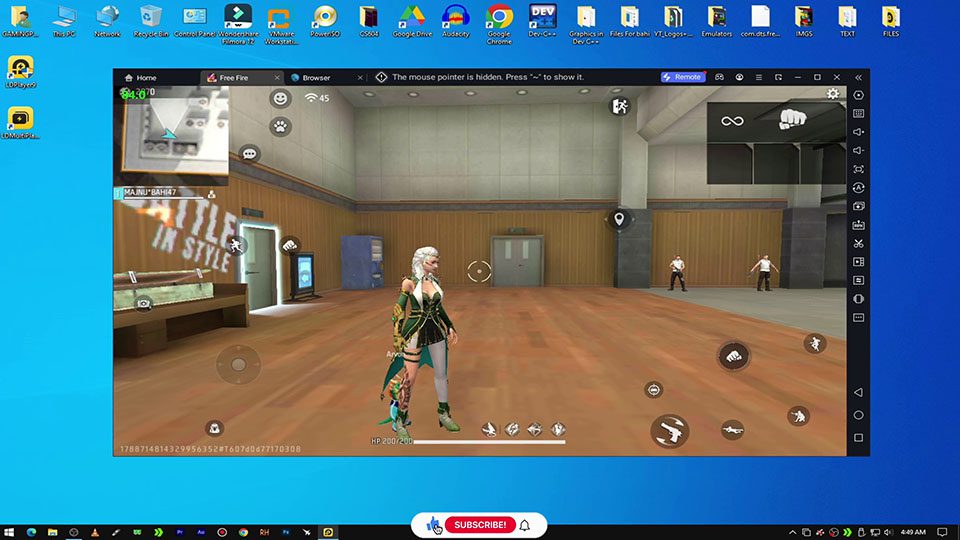Open the more options (three dots) icon in sidebar
This screenshot has width=960, height=540.
858,317
